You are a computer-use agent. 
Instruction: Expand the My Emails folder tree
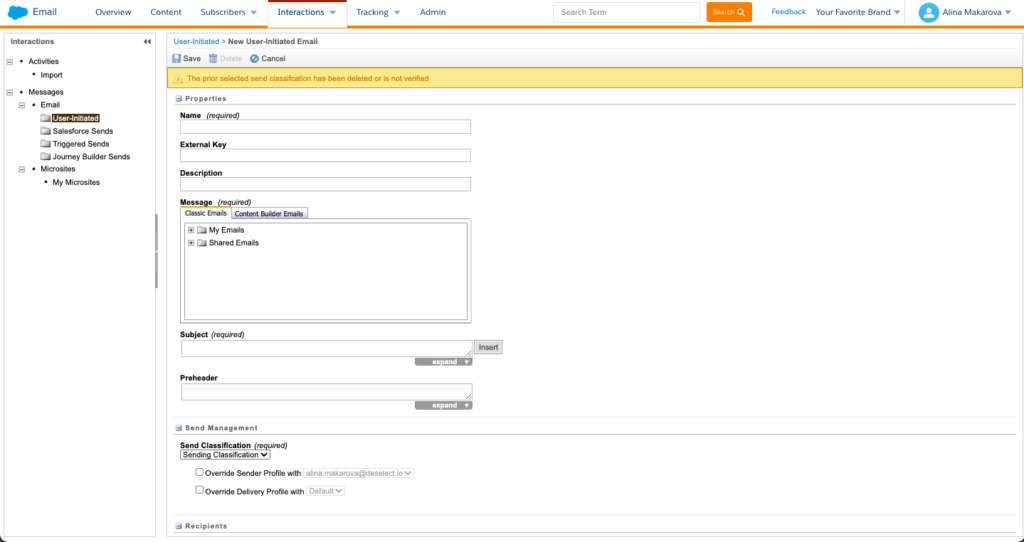[x=191, y=230]
